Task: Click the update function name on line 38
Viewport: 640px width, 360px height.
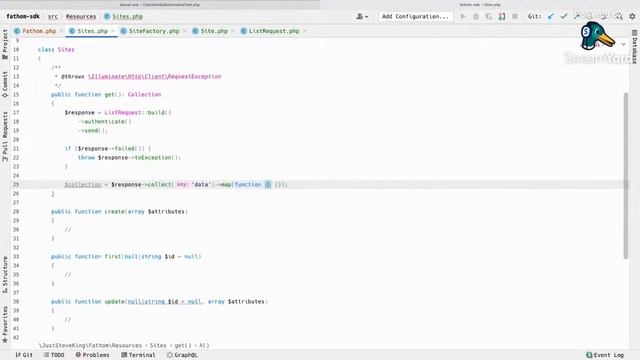Action: coord(114,302)
